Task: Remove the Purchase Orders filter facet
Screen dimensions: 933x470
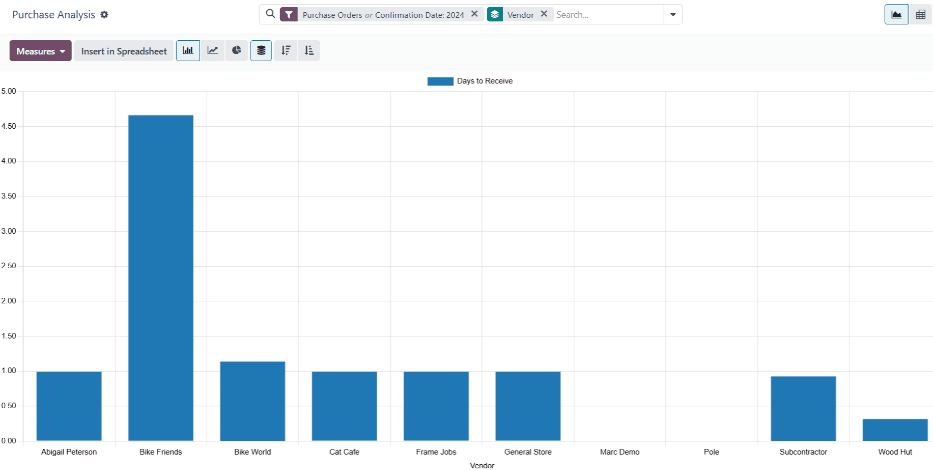Action: pos(474,15)
